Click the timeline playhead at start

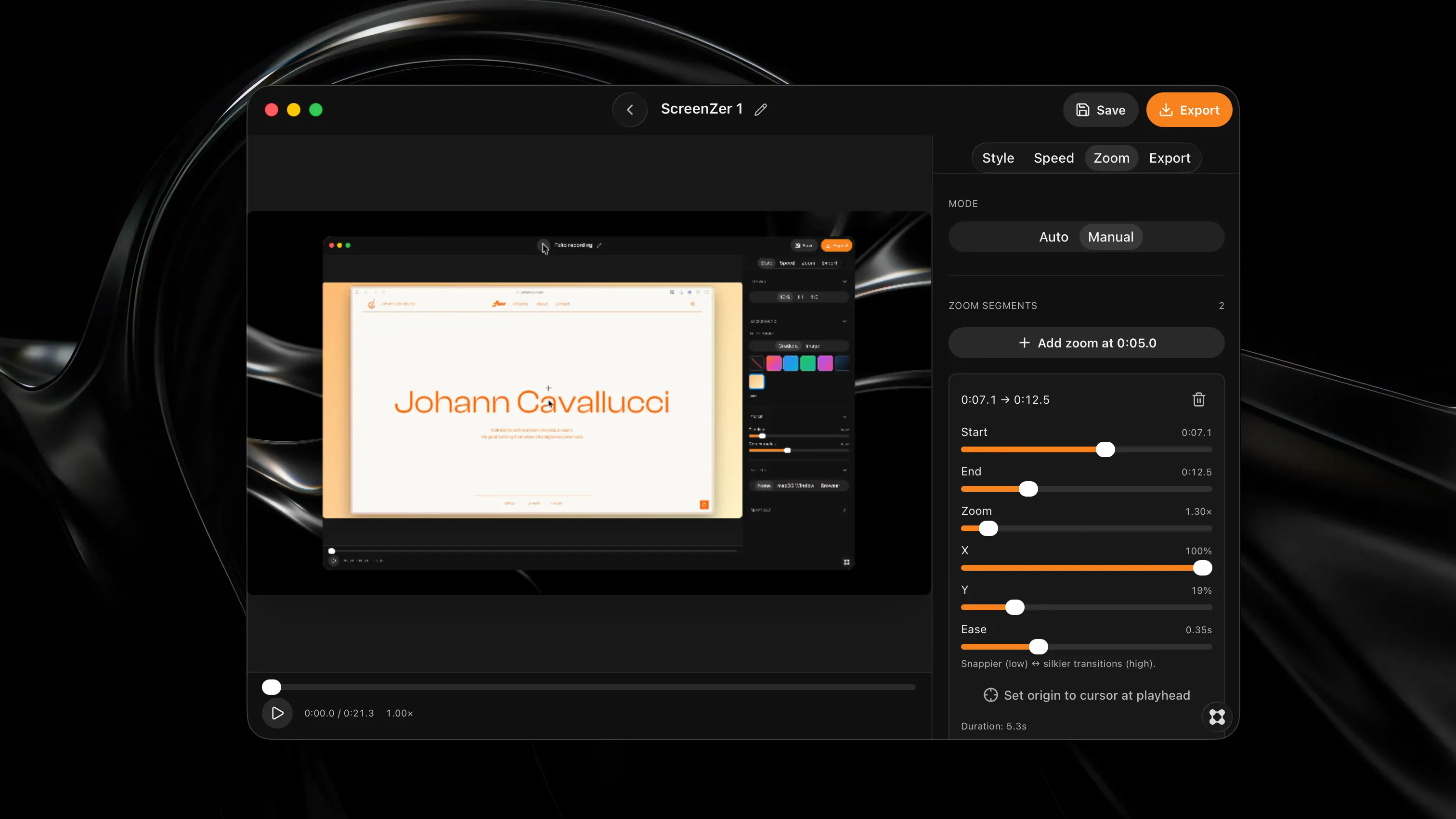(x=271, y=688)
